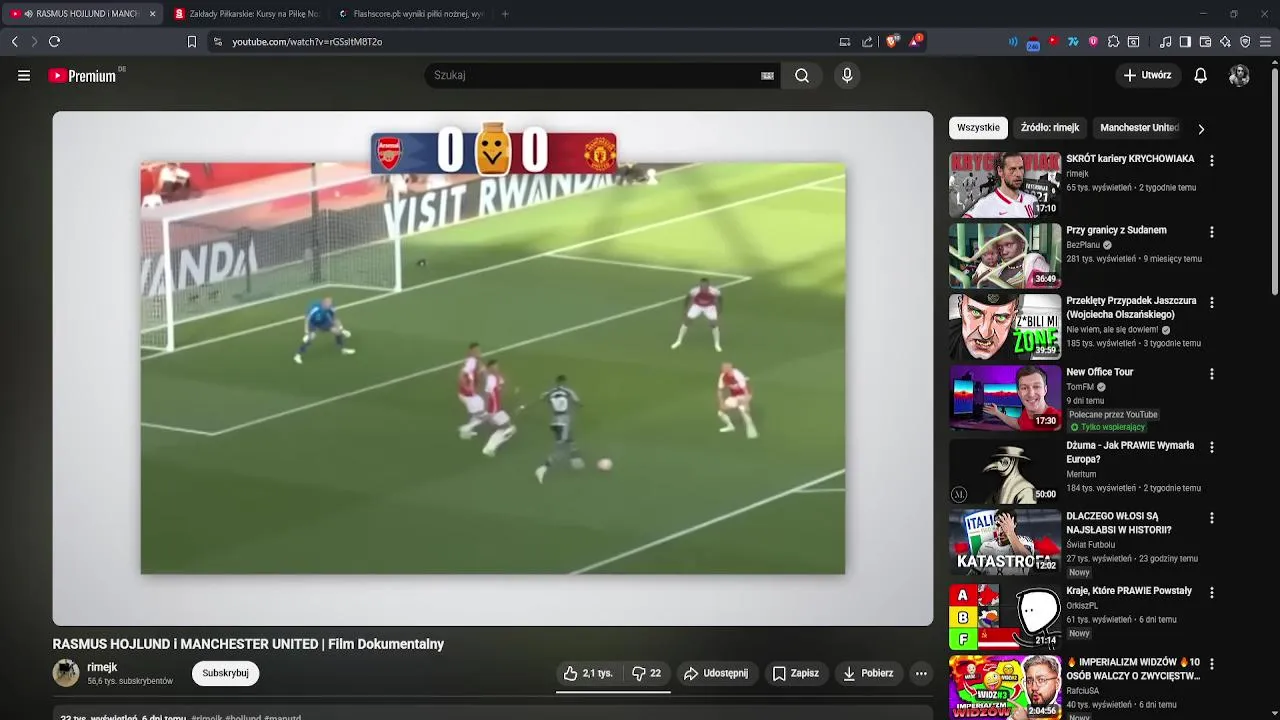Start voice search with microphone
Viewport: 1280px width, 720px height.
847,75
